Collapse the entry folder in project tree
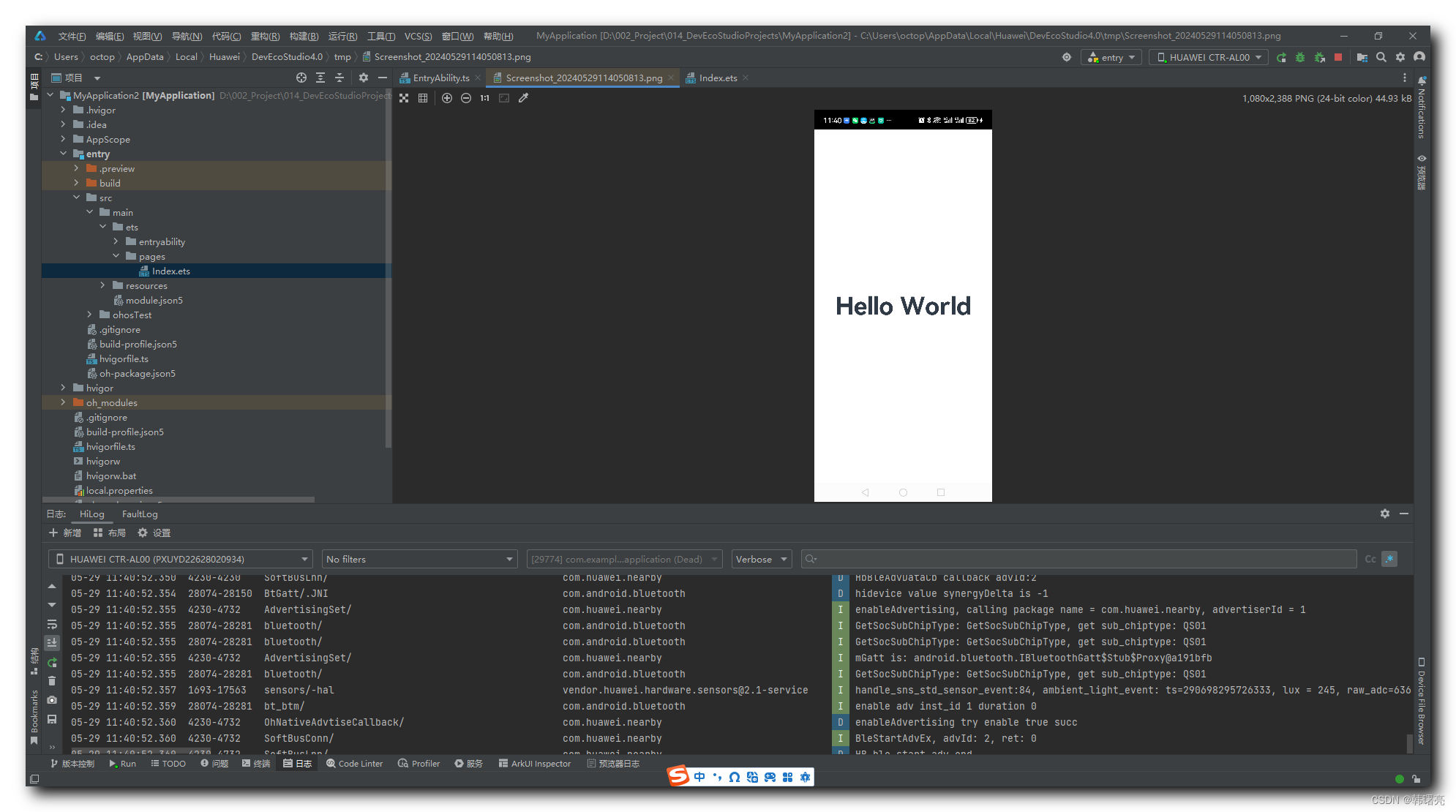Viewport: 1456px width, 812px height. click(x=64, y=154)
